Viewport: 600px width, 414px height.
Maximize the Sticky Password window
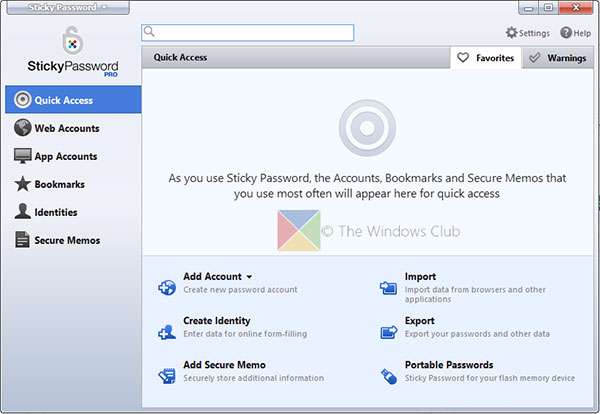coord(548,8)
